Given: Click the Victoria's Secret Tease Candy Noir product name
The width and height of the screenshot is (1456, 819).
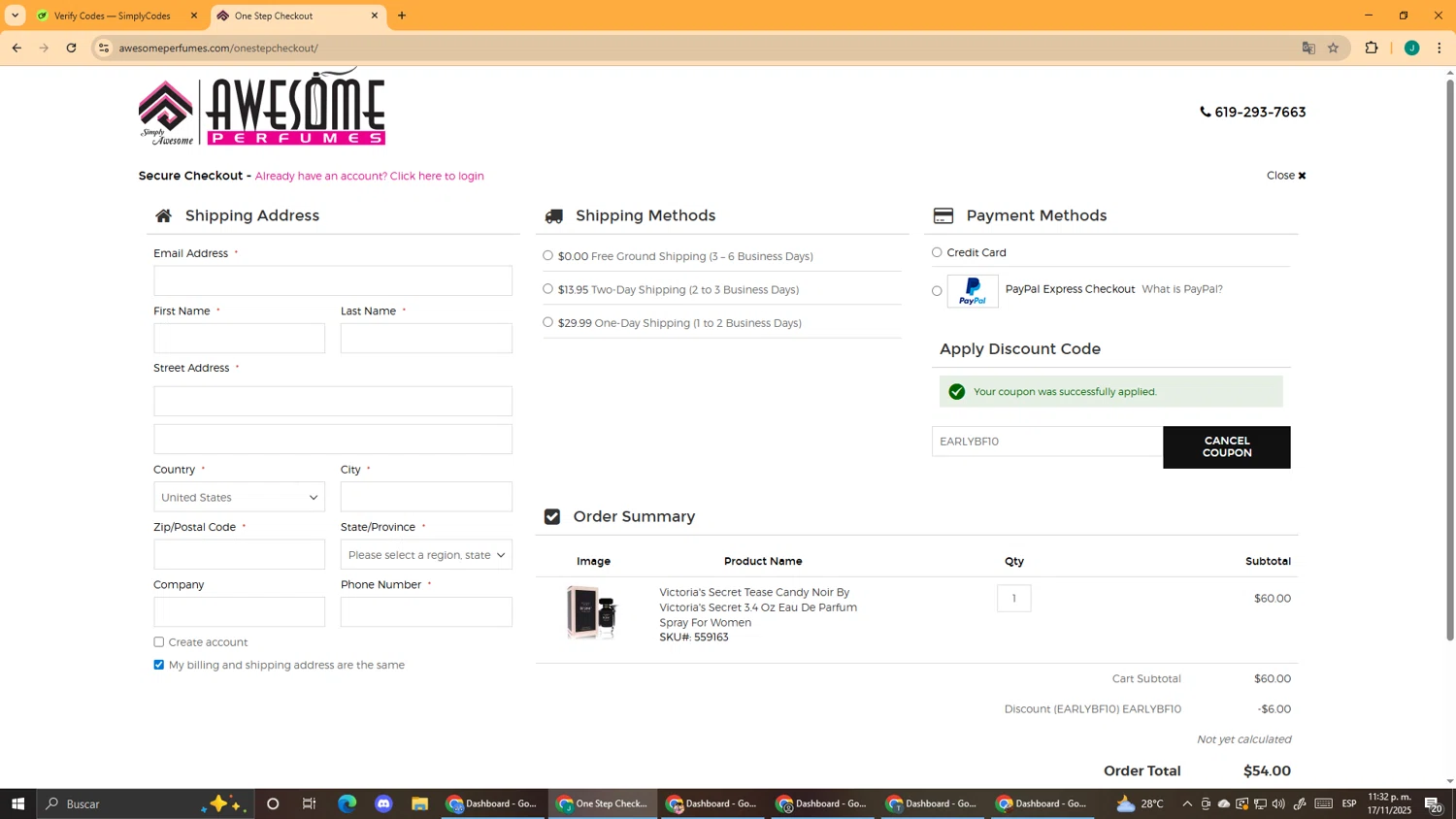Looking at the screenshot, I should click(x=757, y=606).
